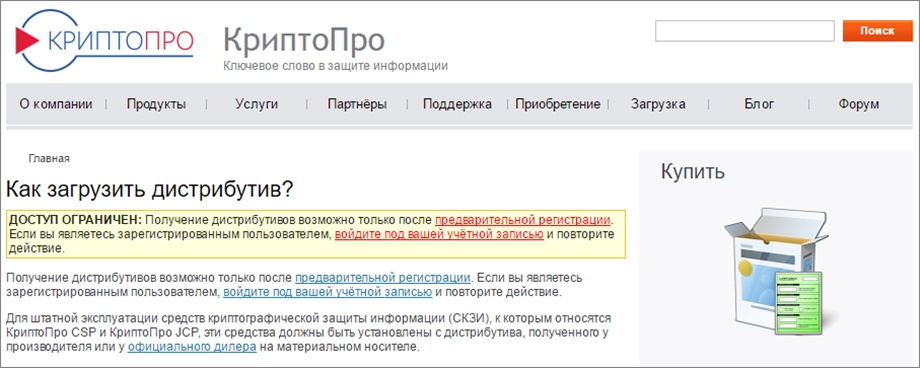Screen dimensions: 920x368
Task: Open the О компании menu
Action: [56, 104]
